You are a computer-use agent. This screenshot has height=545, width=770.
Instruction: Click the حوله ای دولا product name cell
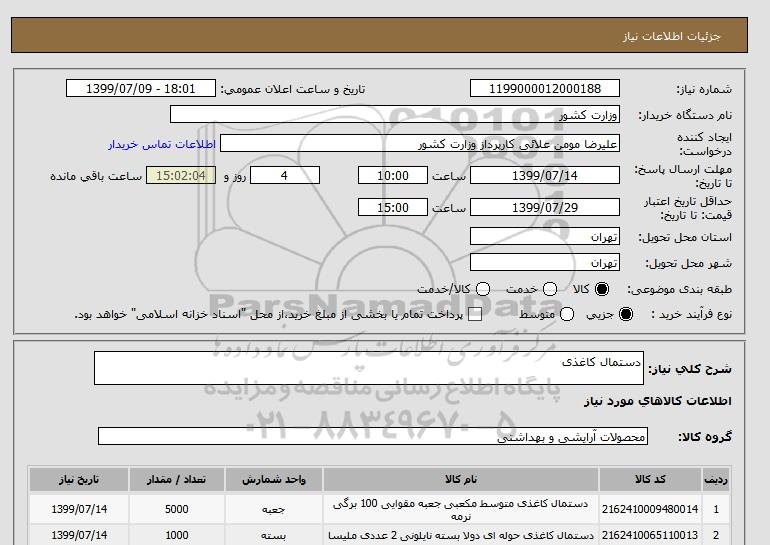[x=461, y=535]
